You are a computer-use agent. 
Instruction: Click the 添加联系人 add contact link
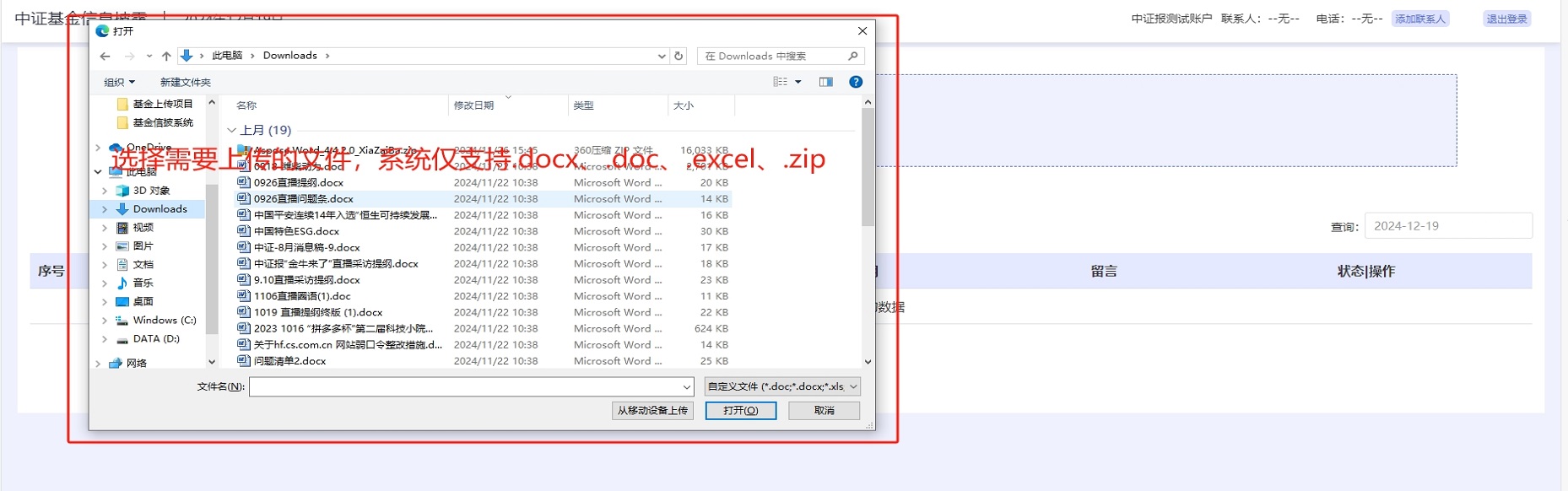click(1419, 19)
